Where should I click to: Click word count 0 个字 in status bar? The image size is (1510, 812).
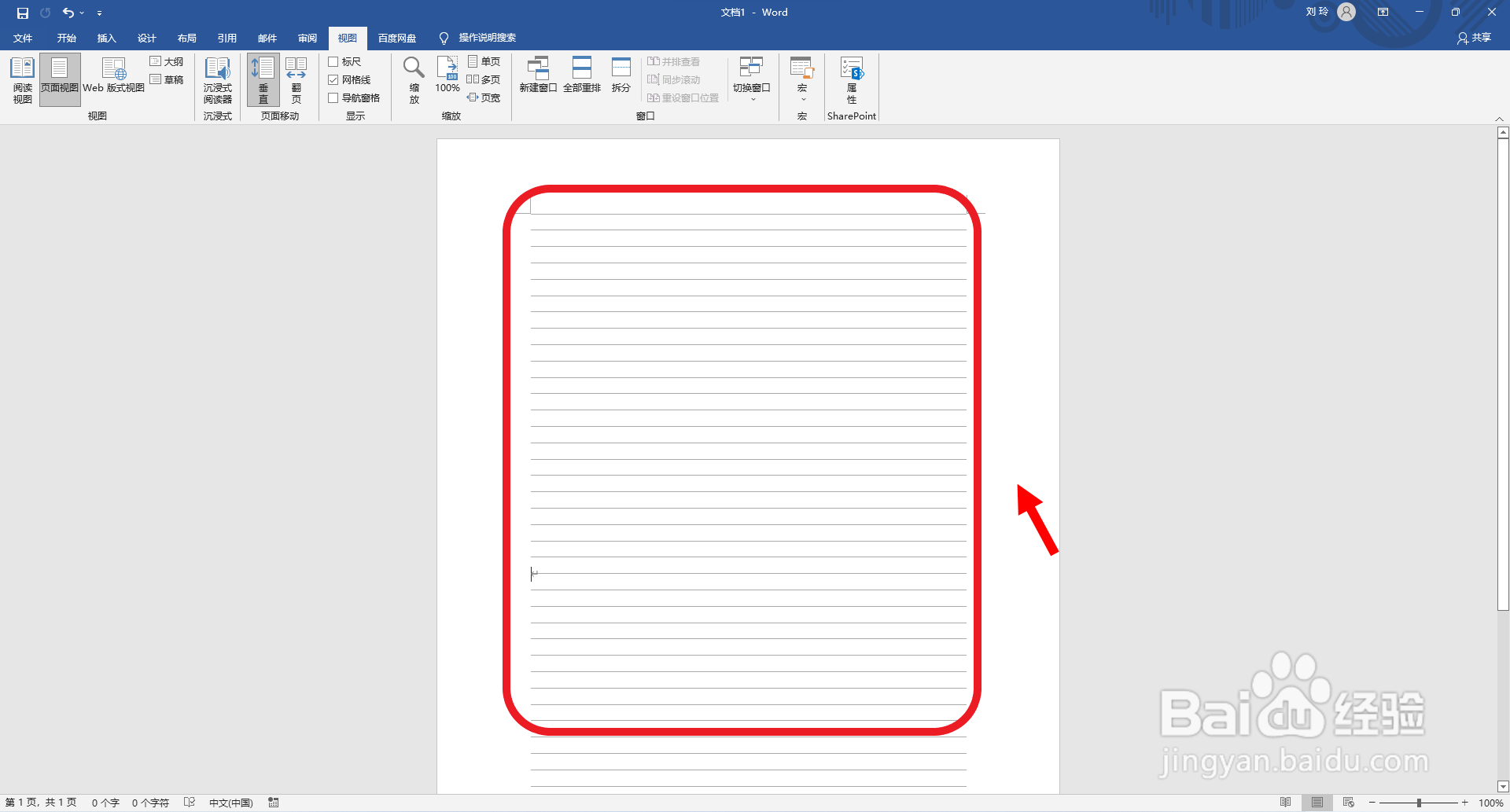click(x=105, y=803)
